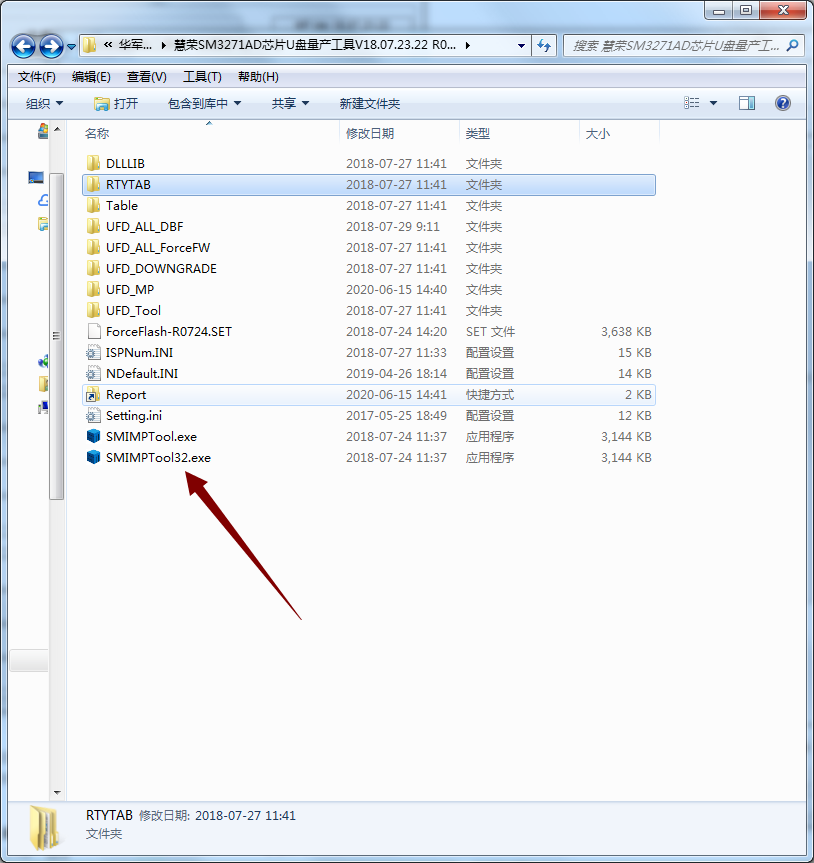Open the Report shortcut

point(126,394)
